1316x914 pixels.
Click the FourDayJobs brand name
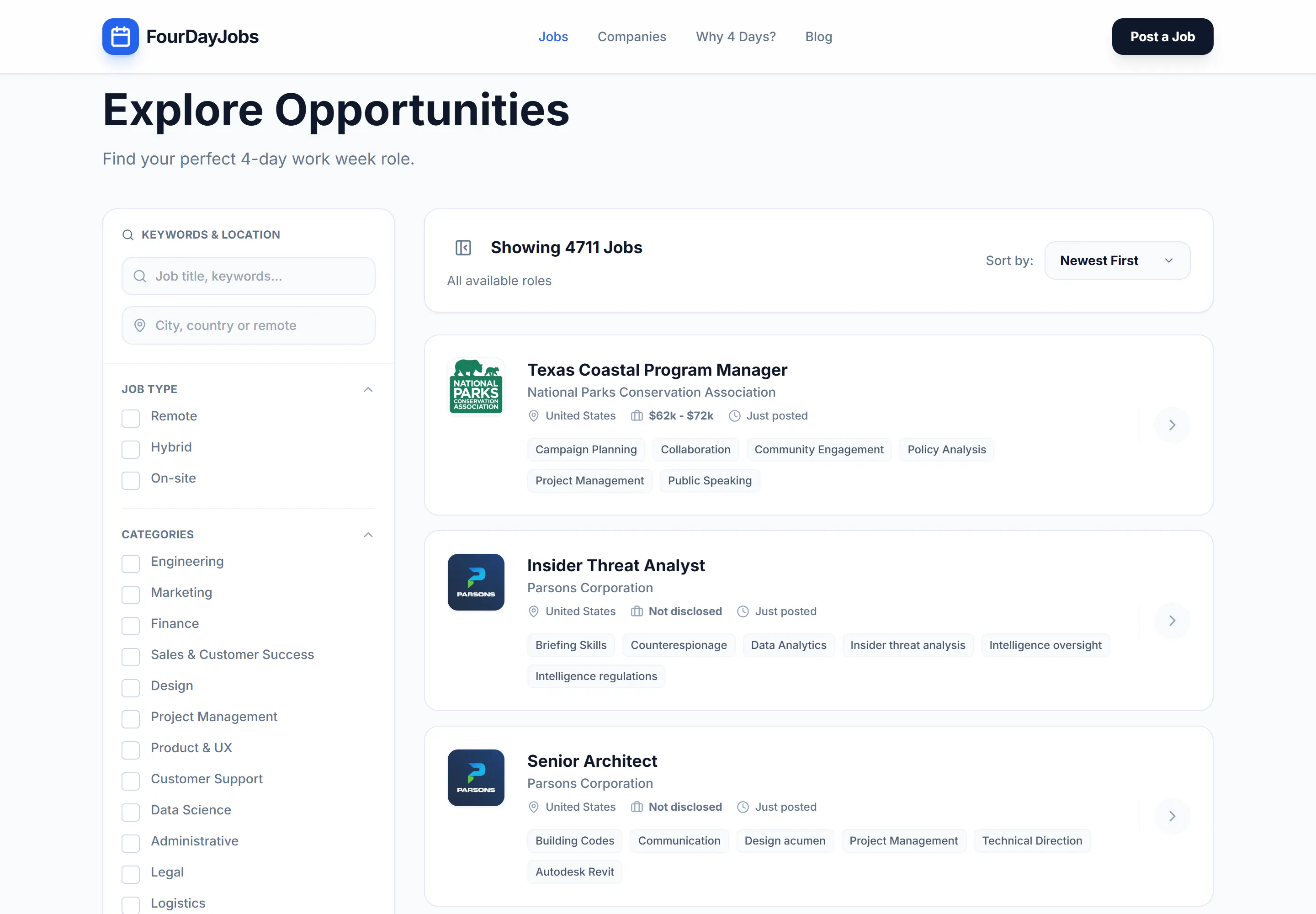[202, 37]
